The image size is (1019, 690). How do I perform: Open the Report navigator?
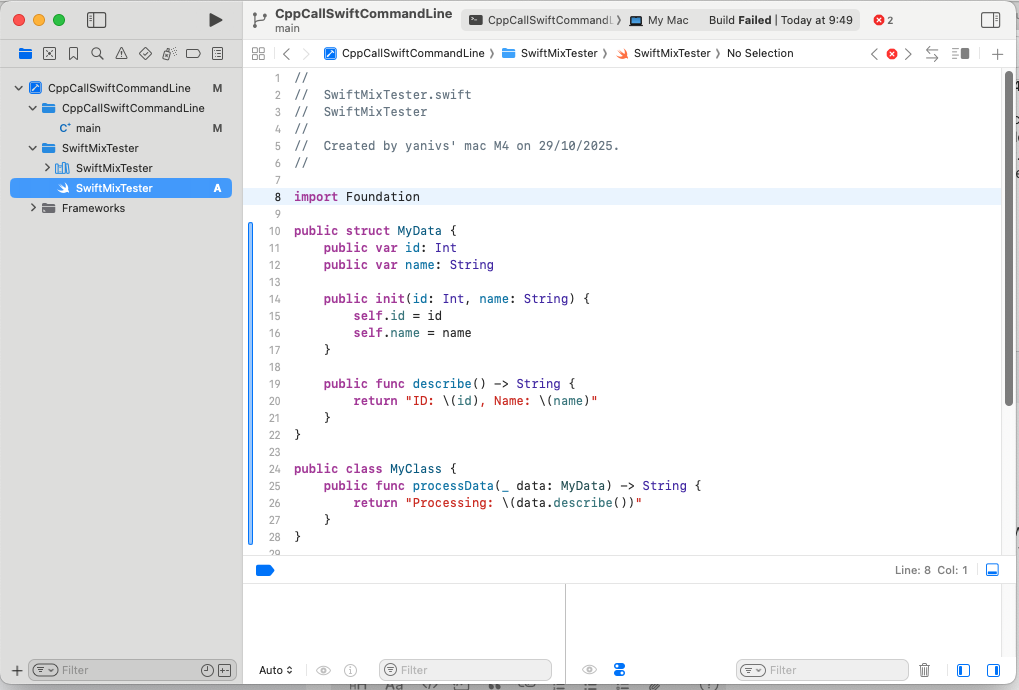point(217,53)
